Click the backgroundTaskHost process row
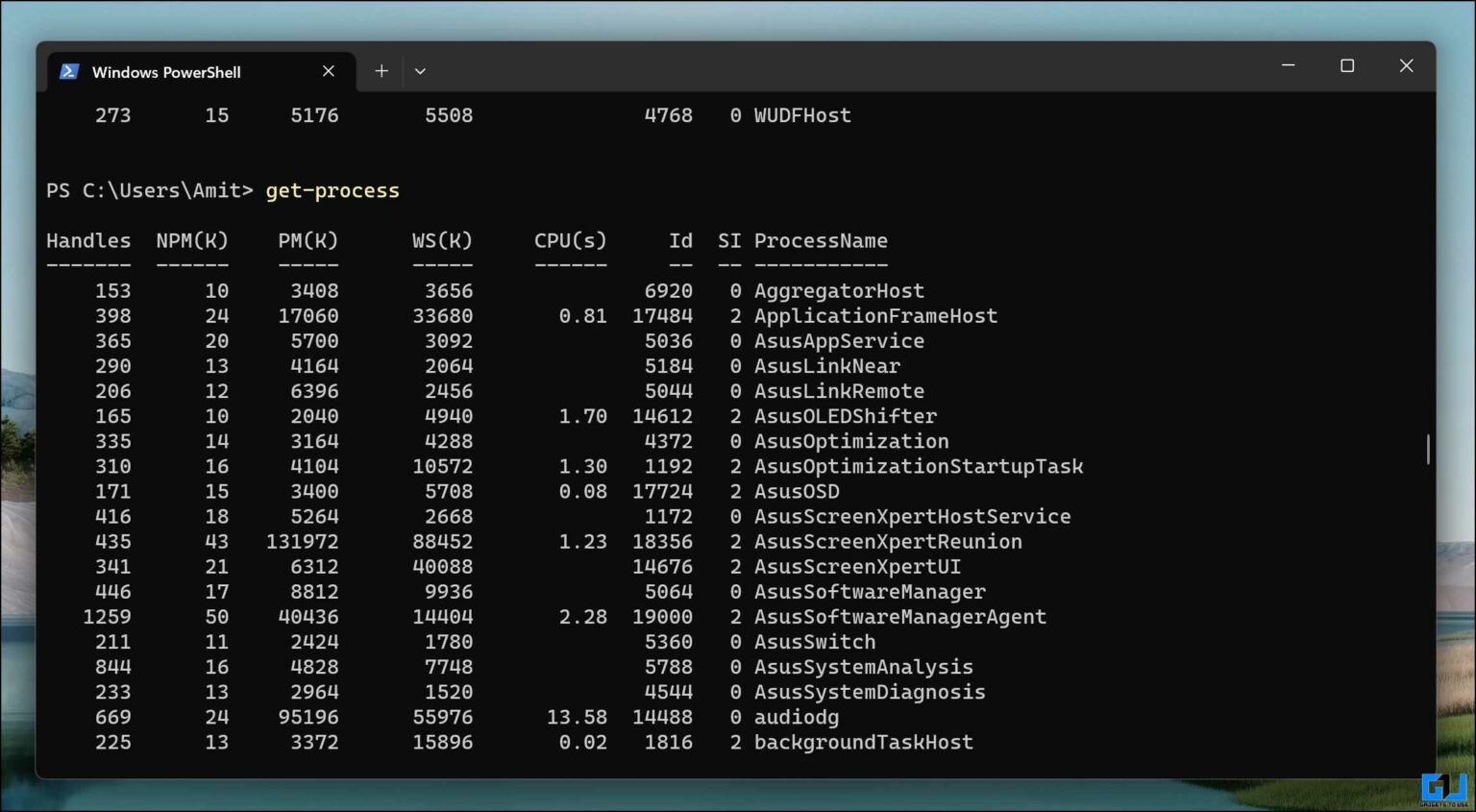The height and width of the screenshot is (812, 1476). pyautogui.click(x=863, y=742)
